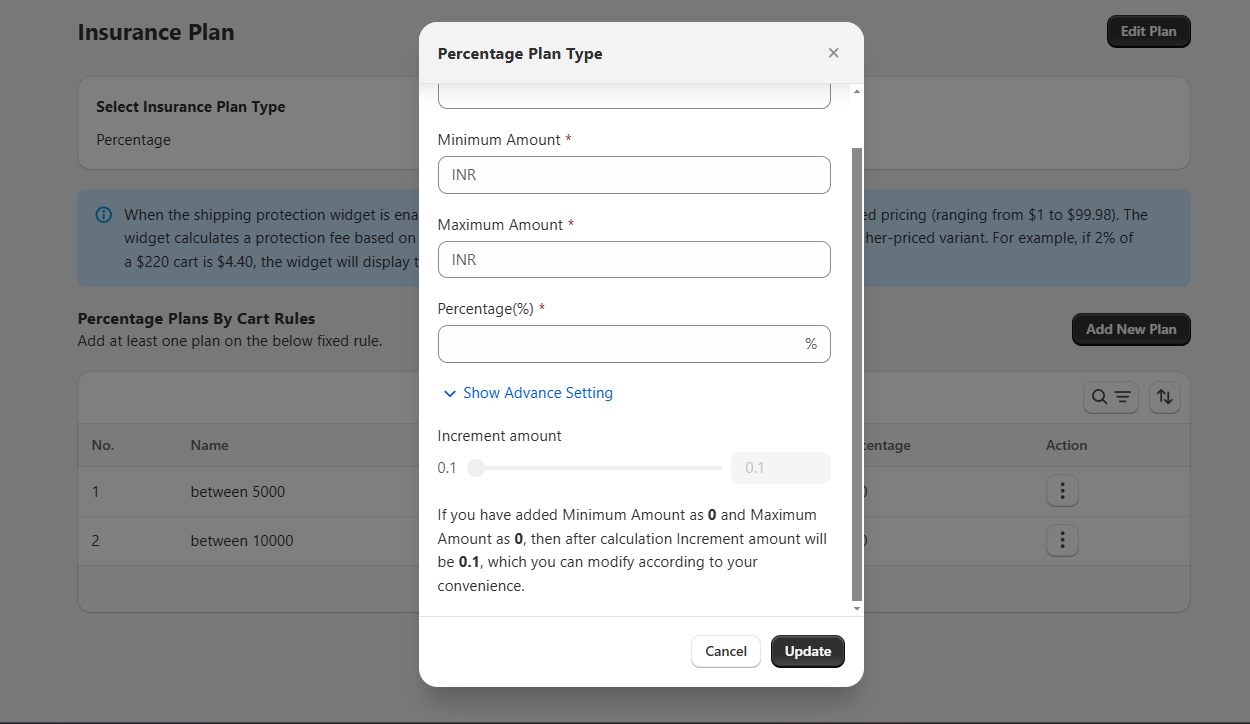Open the search and filter icon
This screenshot has width=1250, height=724.
(1110, 397)
